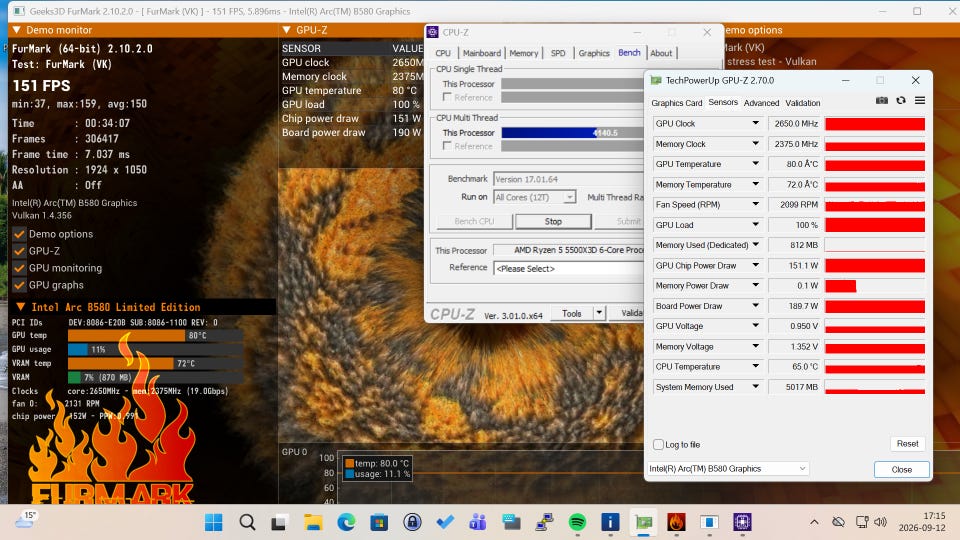Switch to Memory tab in CPU-Z
This screenshot has height=540, width=960.
click(x=523, y=53)
